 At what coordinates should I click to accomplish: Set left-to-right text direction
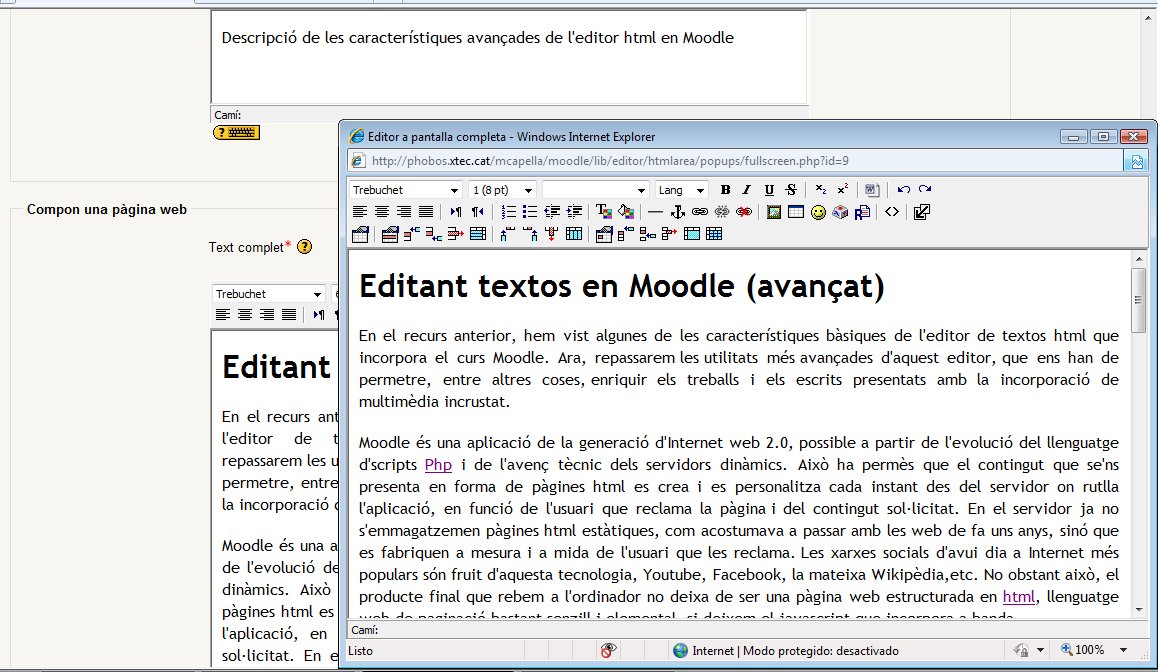coord(456,212)
